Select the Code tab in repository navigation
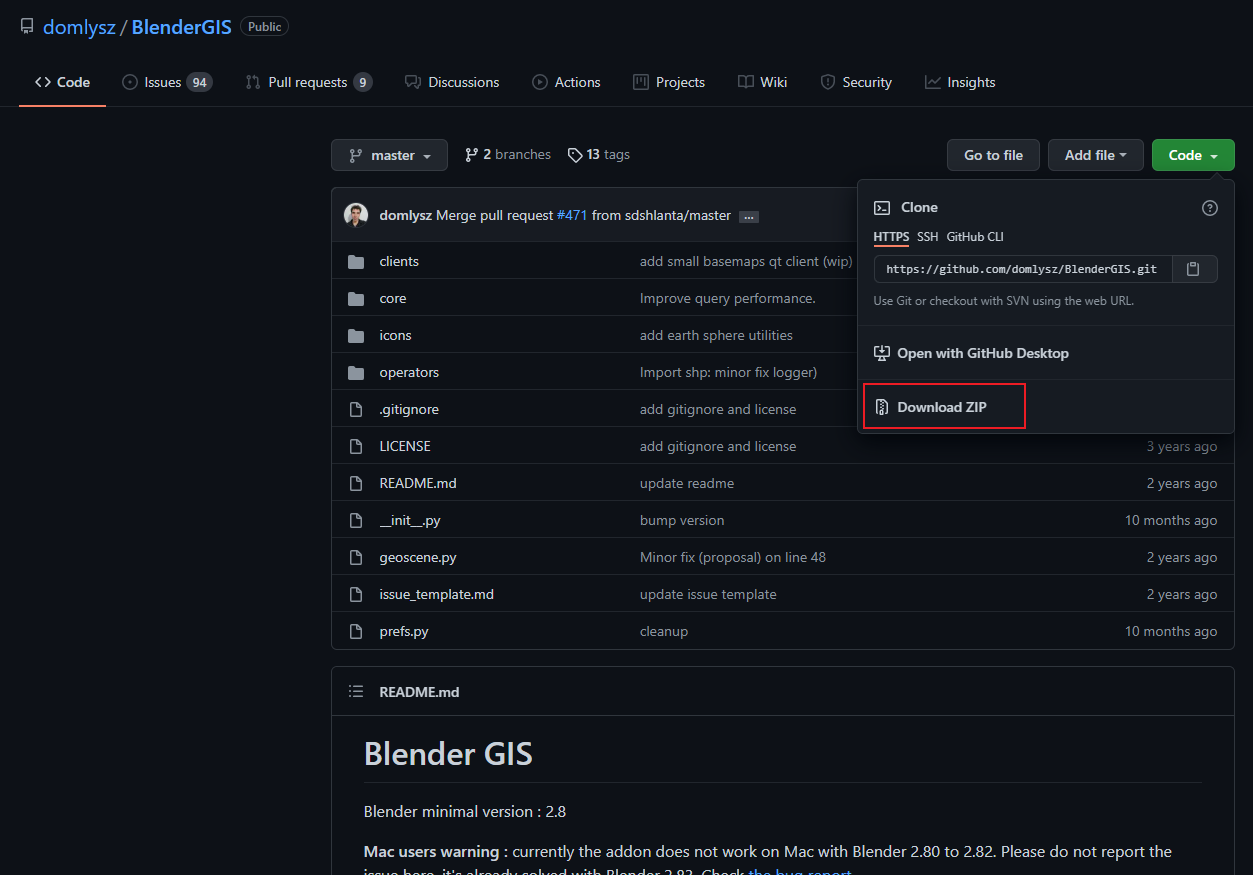Viewport: 1253px width, 875px height. (62, 82)
